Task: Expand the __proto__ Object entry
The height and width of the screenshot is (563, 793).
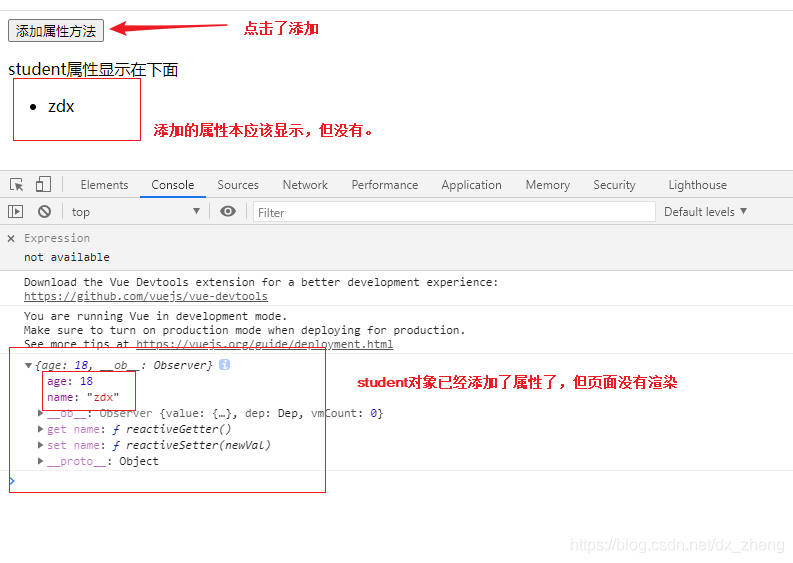Action: click(x=40, y=461)
